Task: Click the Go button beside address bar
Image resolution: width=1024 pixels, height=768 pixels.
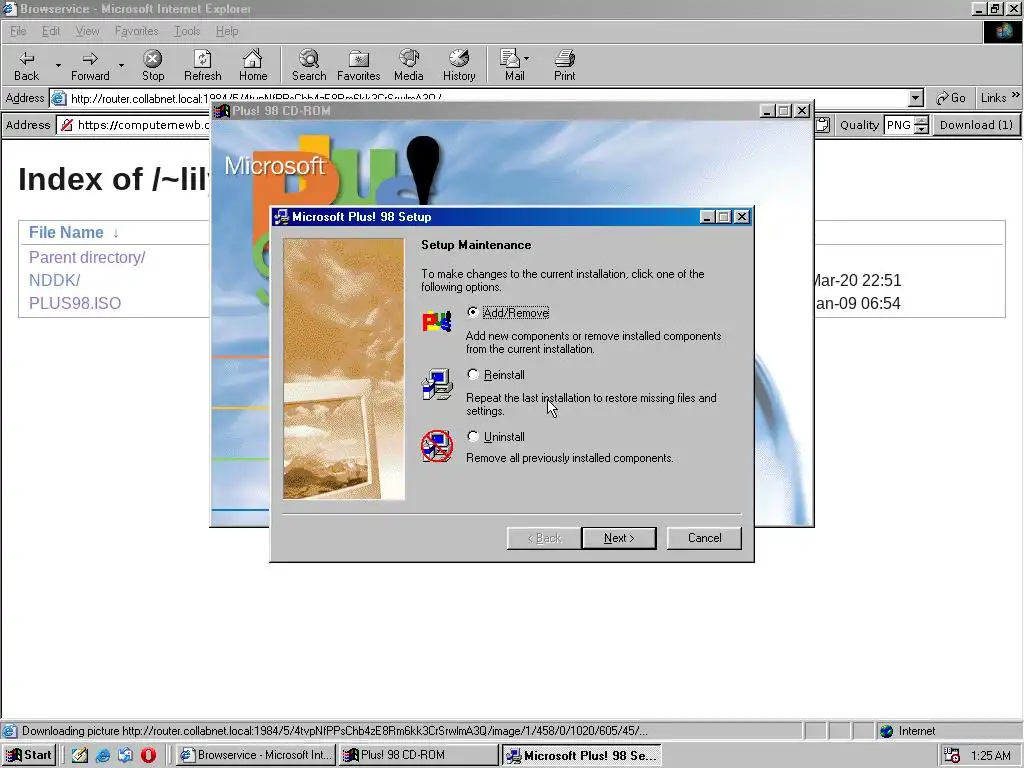Action: (x=950, y=98)
